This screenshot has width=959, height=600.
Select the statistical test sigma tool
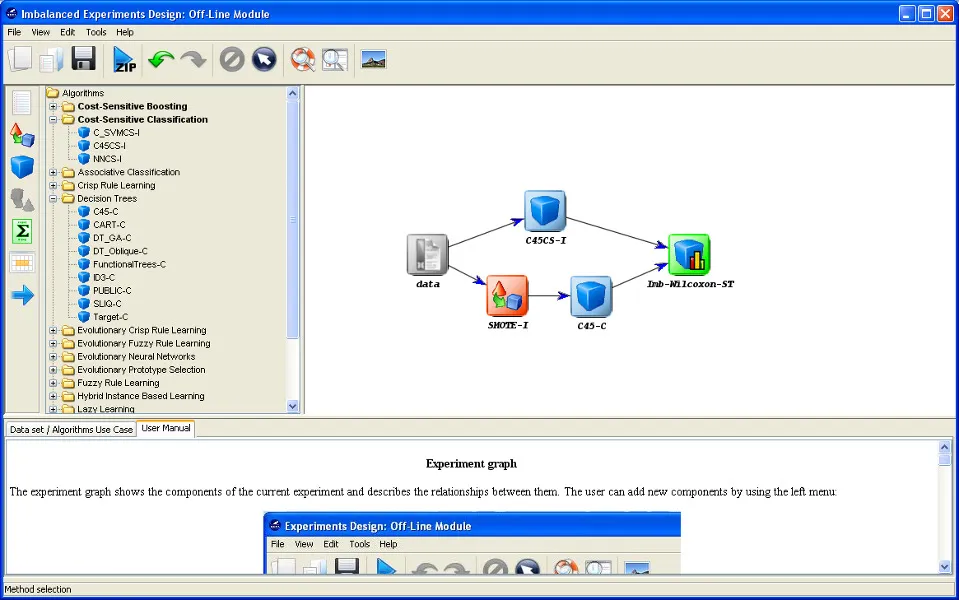point(21,231)
